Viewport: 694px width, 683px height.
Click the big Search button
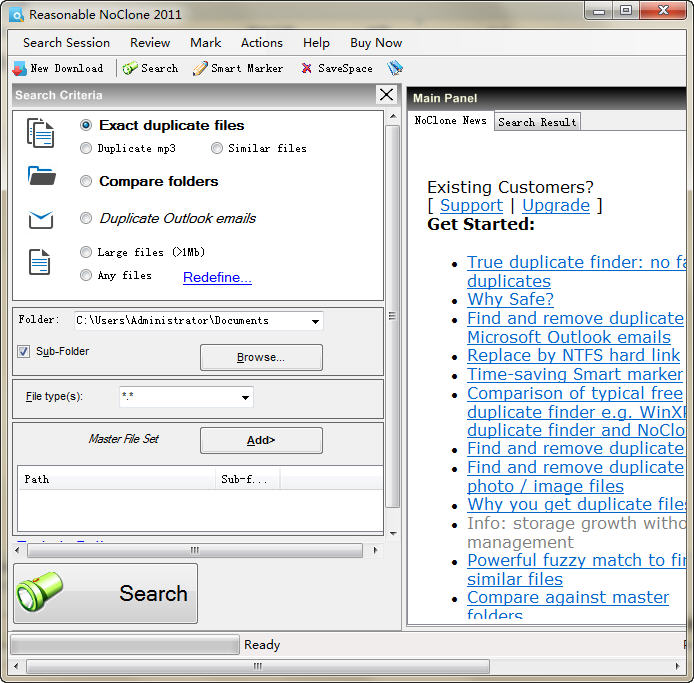[106, 593]
